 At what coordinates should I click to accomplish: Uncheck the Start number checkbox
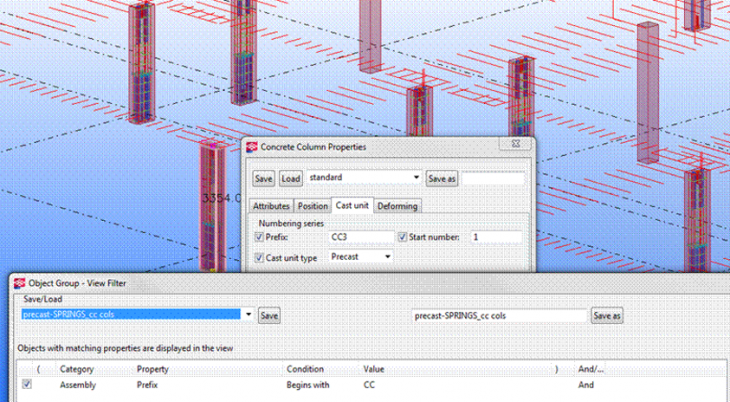(403, 237)
